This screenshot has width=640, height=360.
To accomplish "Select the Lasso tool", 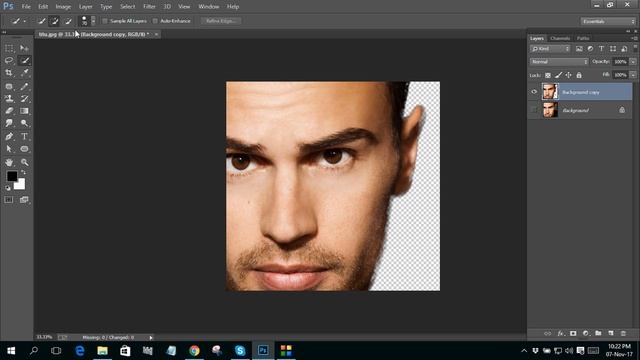I will (x=9, y=60).
